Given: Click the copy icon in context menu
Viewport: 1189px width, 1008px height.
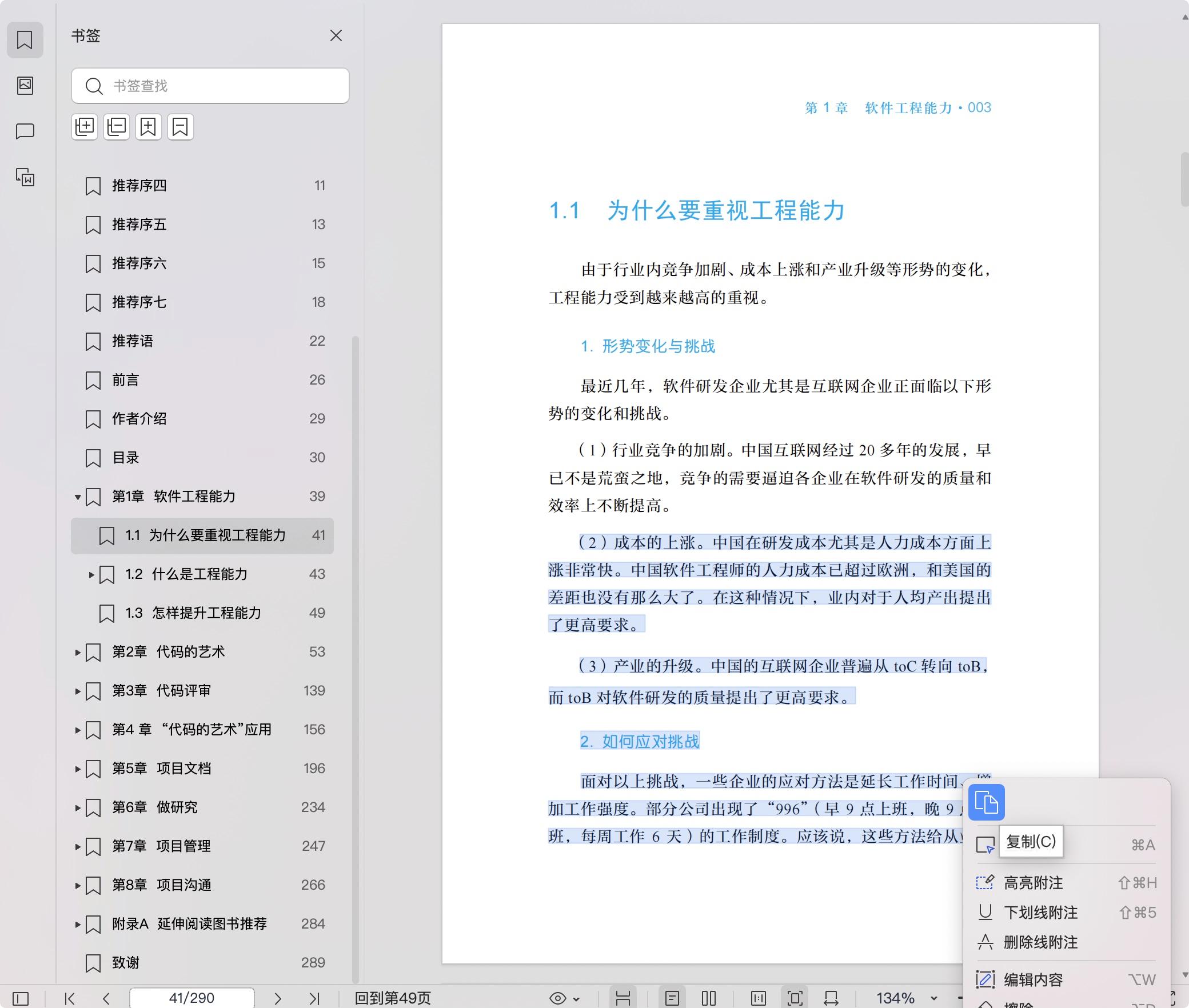Looking at the screenshot, I should point(986,802).
